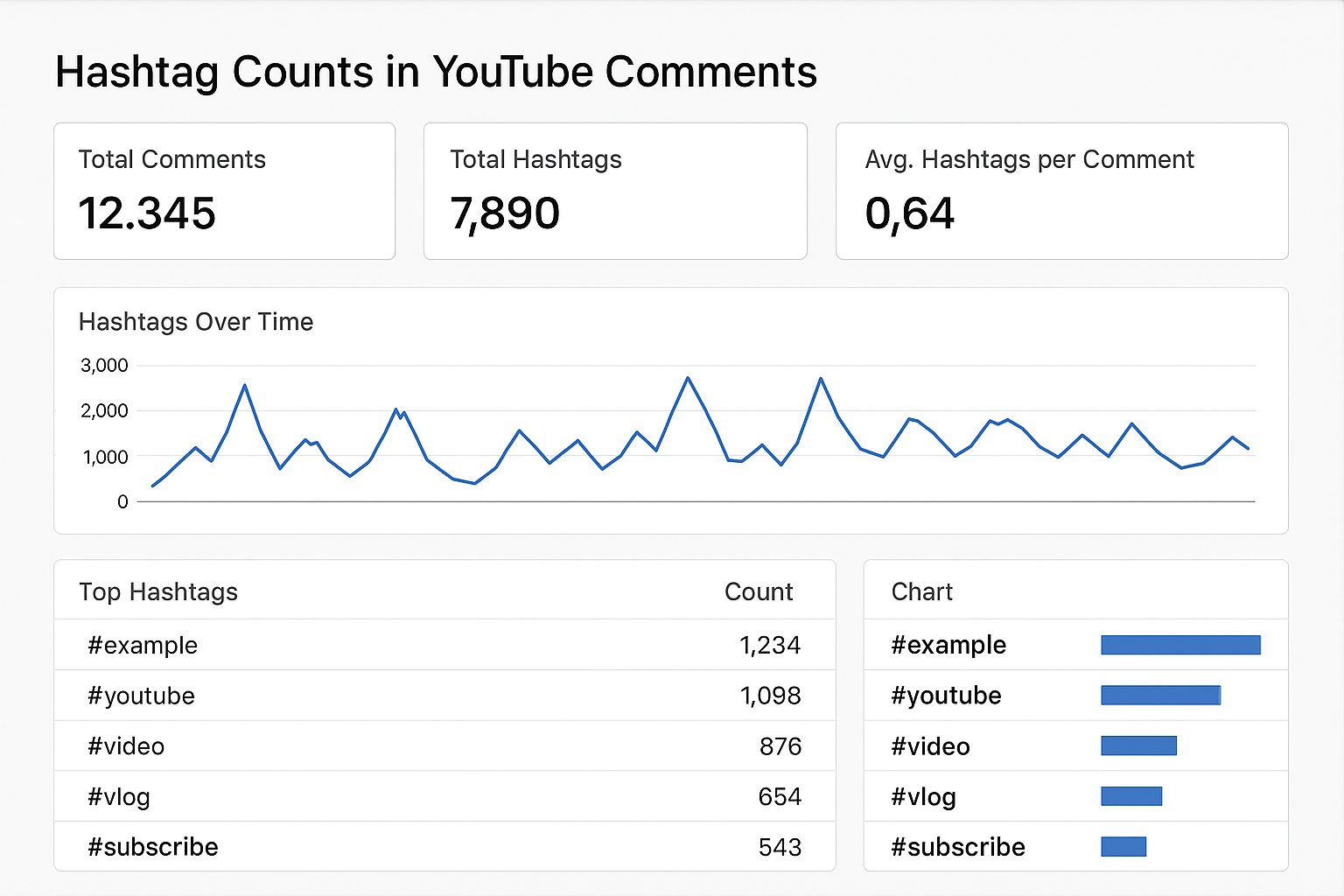Select #subscribe in the Top Hashtags table
Viewport: 1344px width, 896px height.
pos(153,847)
